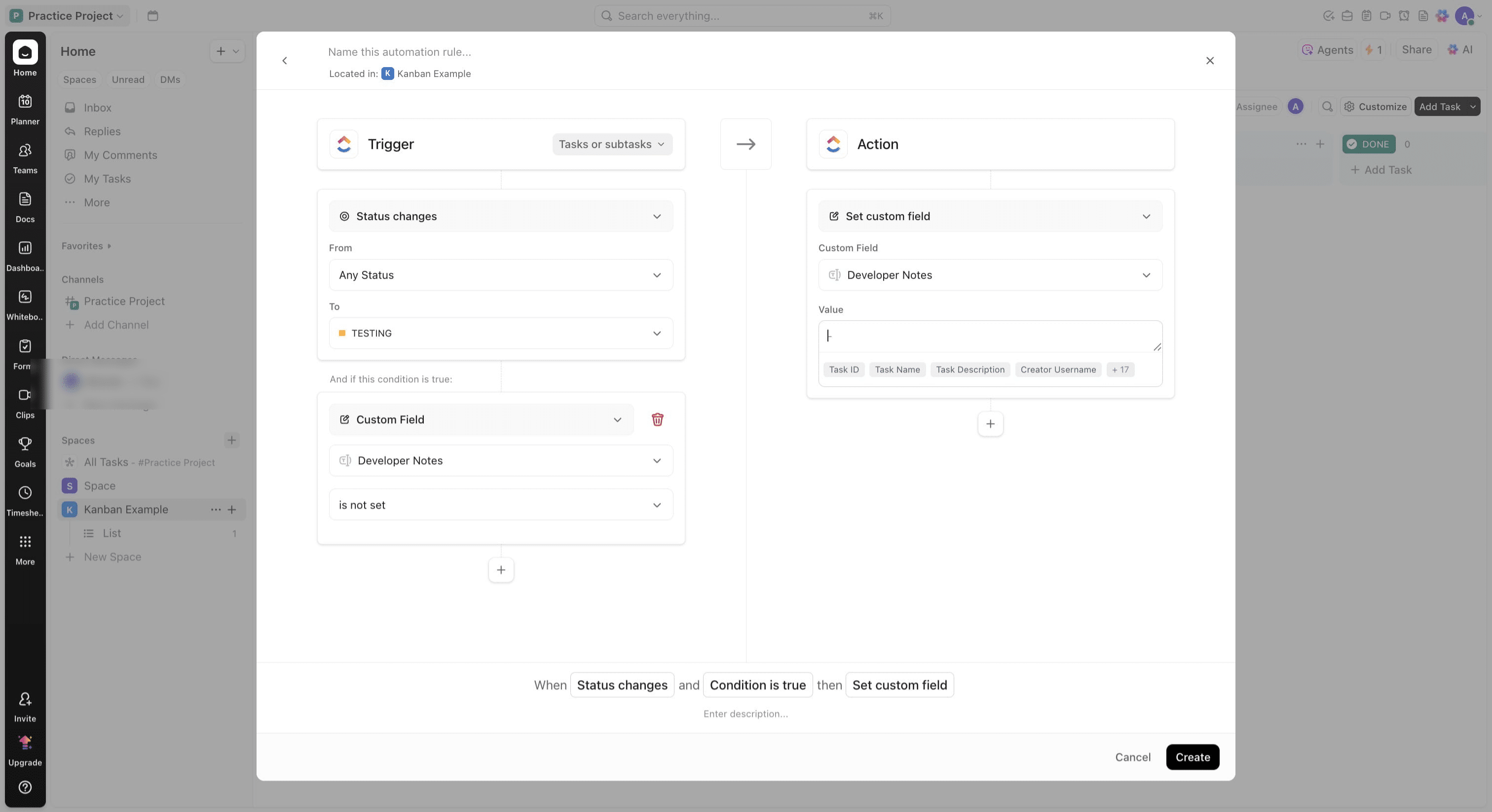Open the condition Developer Notes field dropdown
This screenshot has height=812, width=1492.
[x=501, y=460]
